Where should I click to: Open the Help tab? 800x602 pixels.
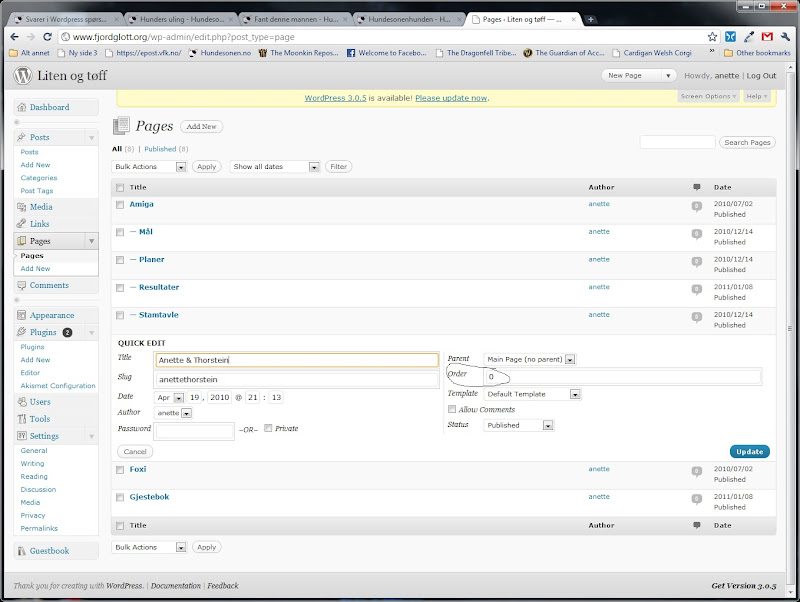[757, 96]
